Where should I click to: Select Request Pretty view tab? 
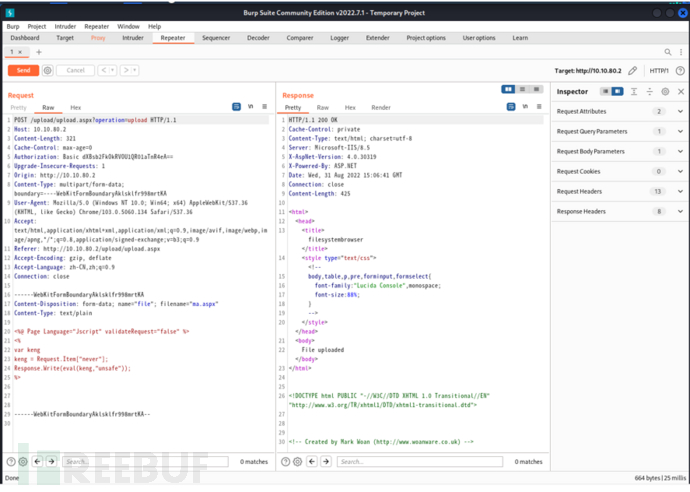[x=18, y=107]
